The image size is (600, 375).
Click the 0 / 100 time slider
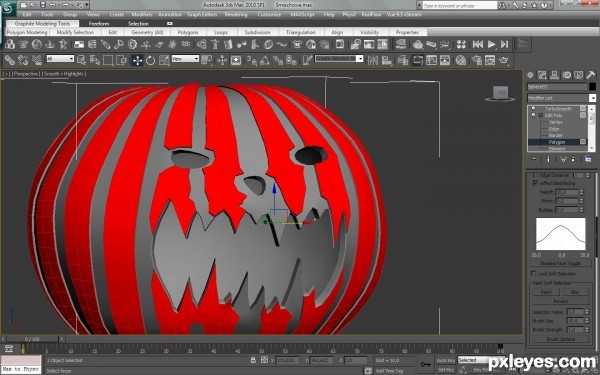pyautogui.click(x=32, y=339)
